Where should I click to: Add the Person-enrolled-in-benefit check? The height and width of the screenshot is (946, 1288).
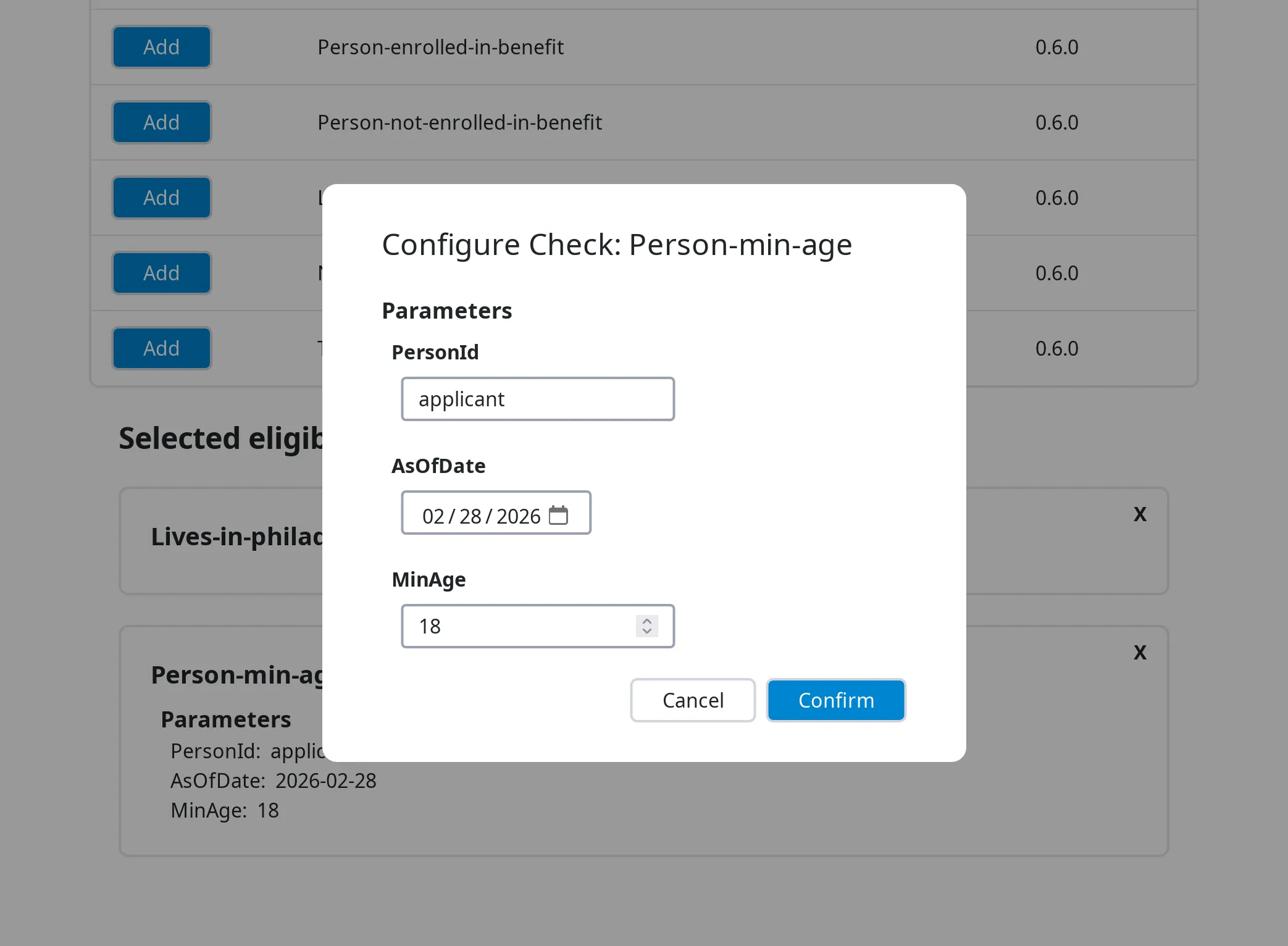(161, 46)
